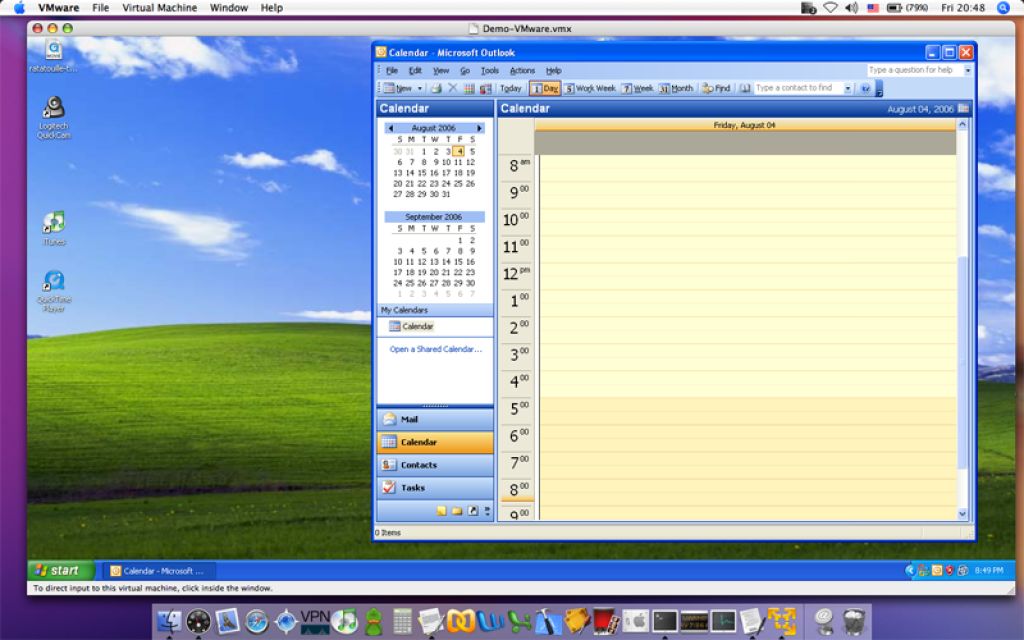
Task: Open the Edit menu in Outlook
Action: tap(415, 71)
